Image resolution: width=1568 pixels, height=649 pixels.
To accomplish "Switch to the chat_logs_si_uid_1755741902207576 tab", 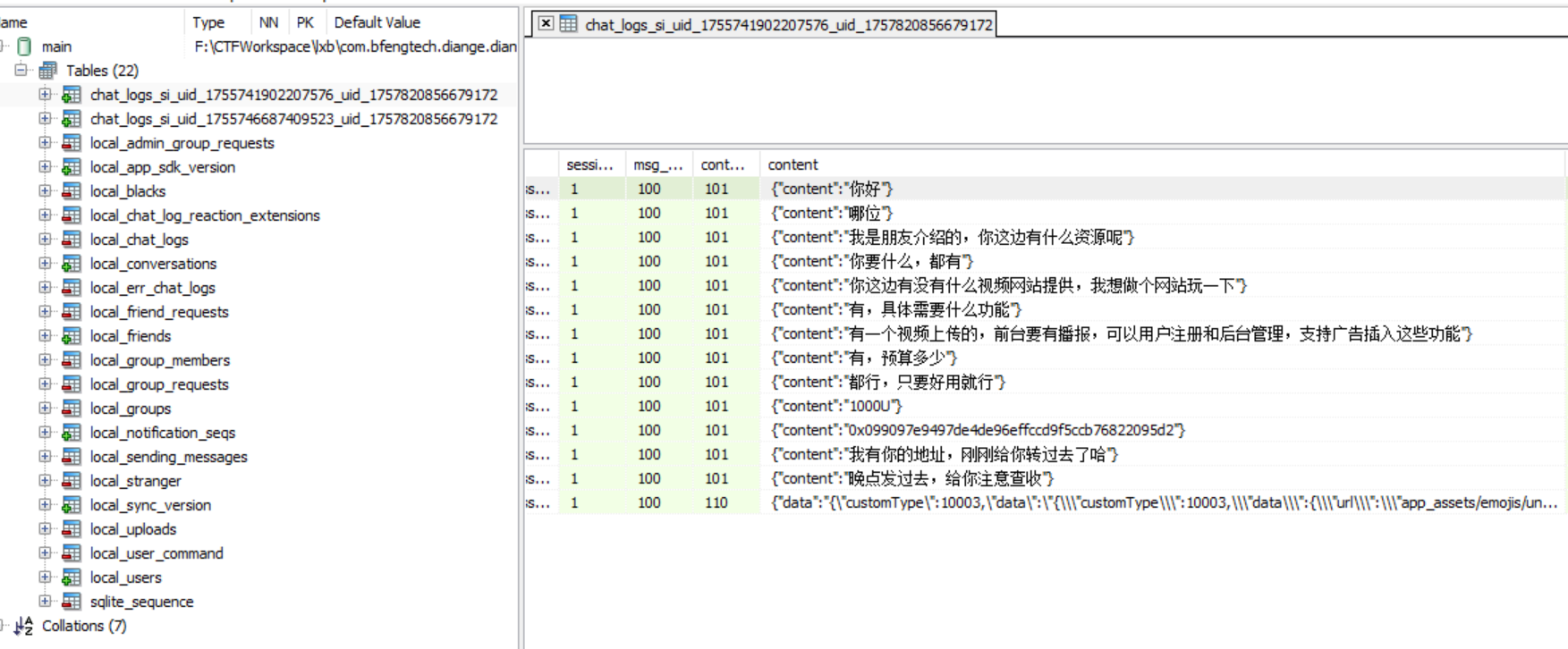I will pyautogui.click(x=787, y=25).
